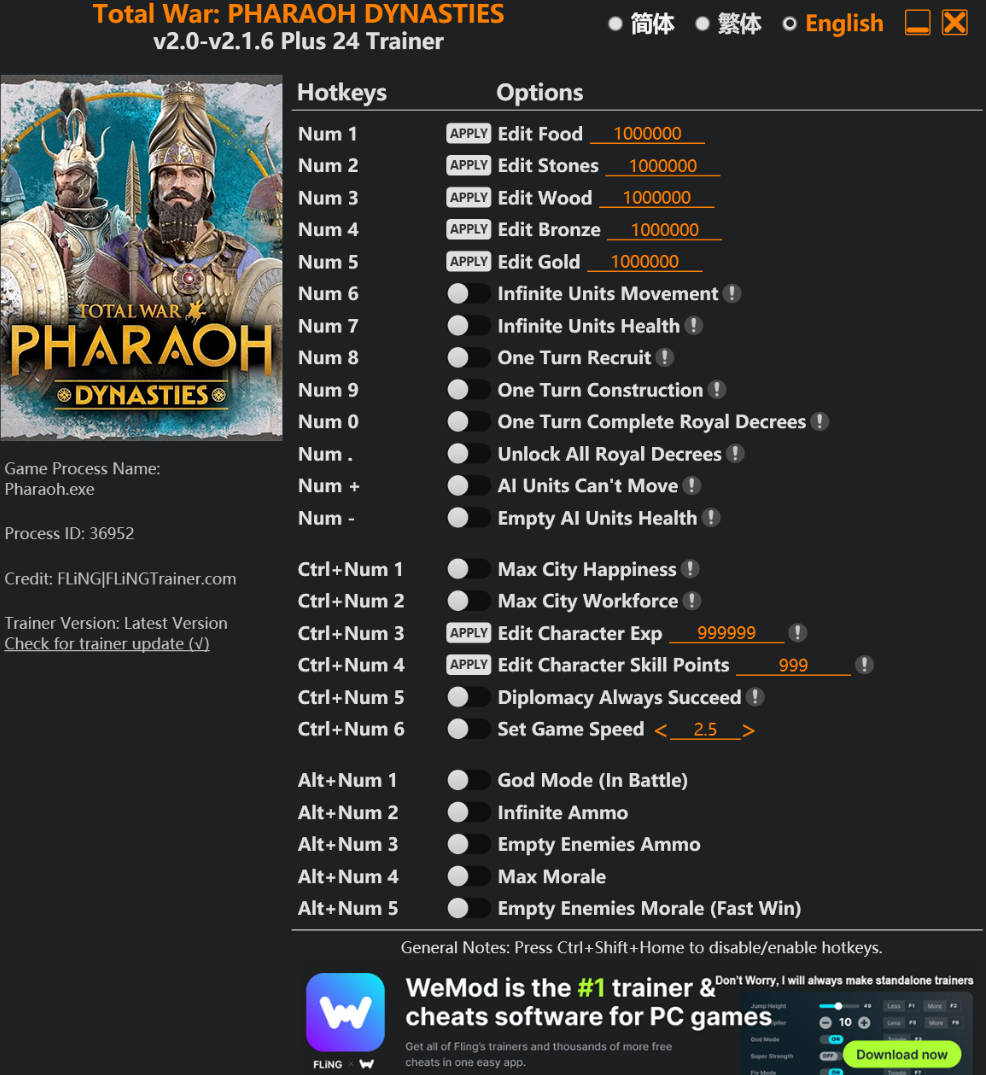
Task: Turn on God Mode (In Battle)
Action: click(468, 780)
